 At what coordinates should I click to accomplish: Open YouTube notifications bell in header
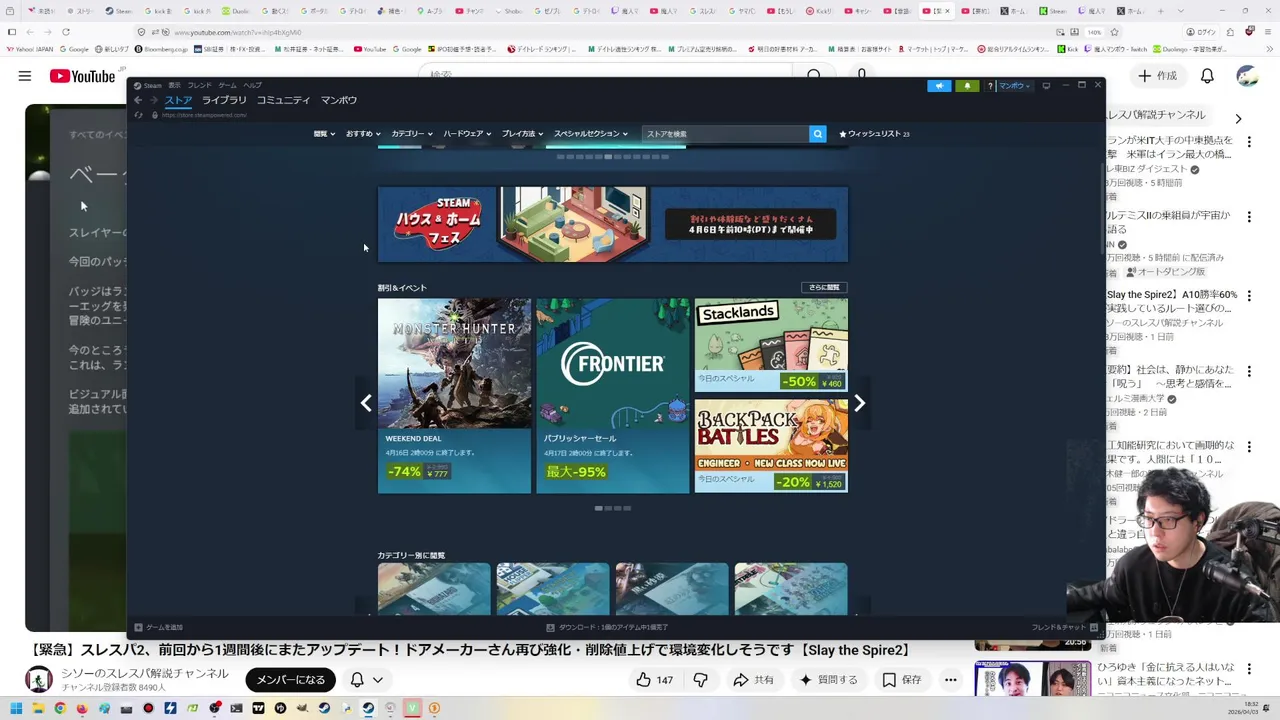pyautogui.click(x=1207, y=76)
